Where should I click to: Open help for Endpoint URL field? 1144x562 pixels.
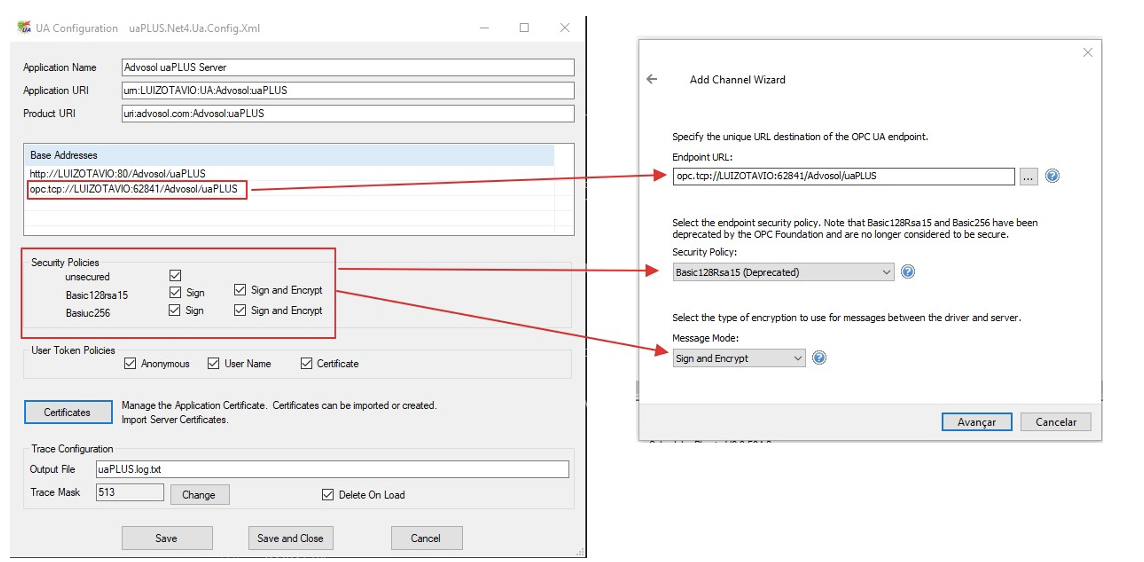click(x=1052, y=176)
